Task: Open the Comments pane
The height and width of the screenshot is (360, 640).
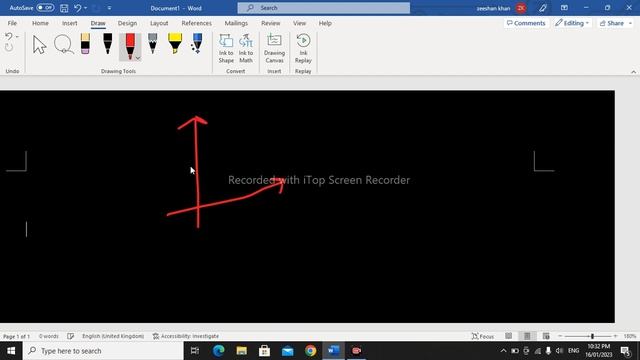Action: [526, 23]
